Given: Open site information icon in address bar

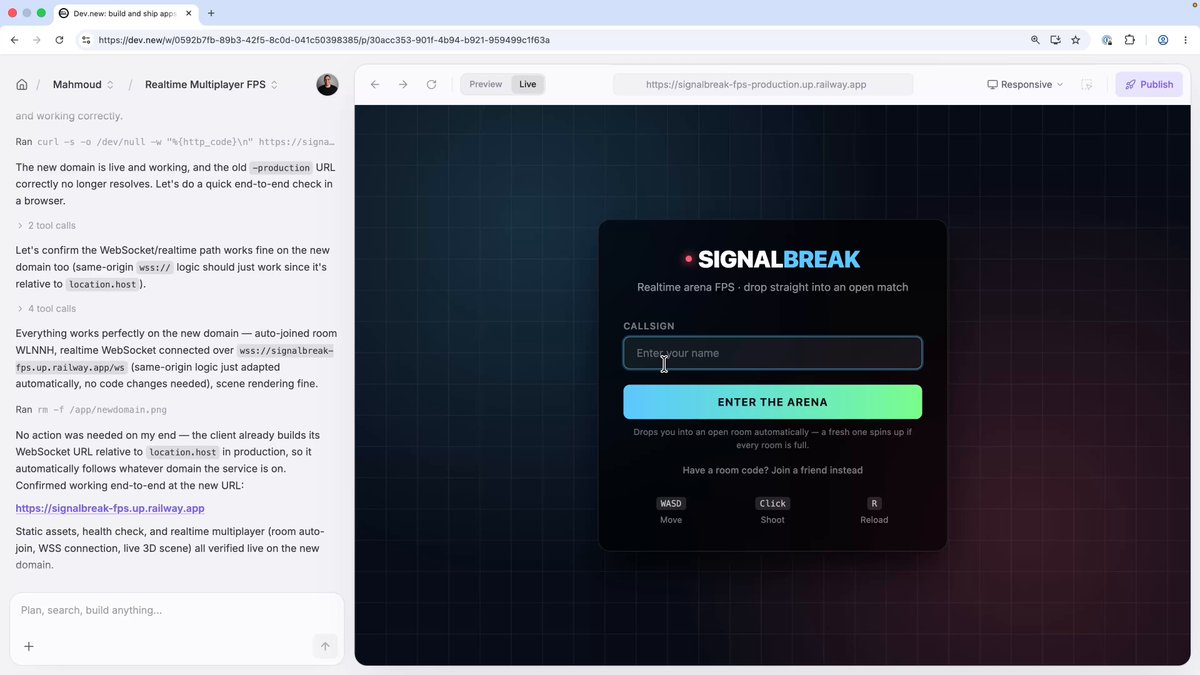Looking at the screenshot, I should coord(86,40).
